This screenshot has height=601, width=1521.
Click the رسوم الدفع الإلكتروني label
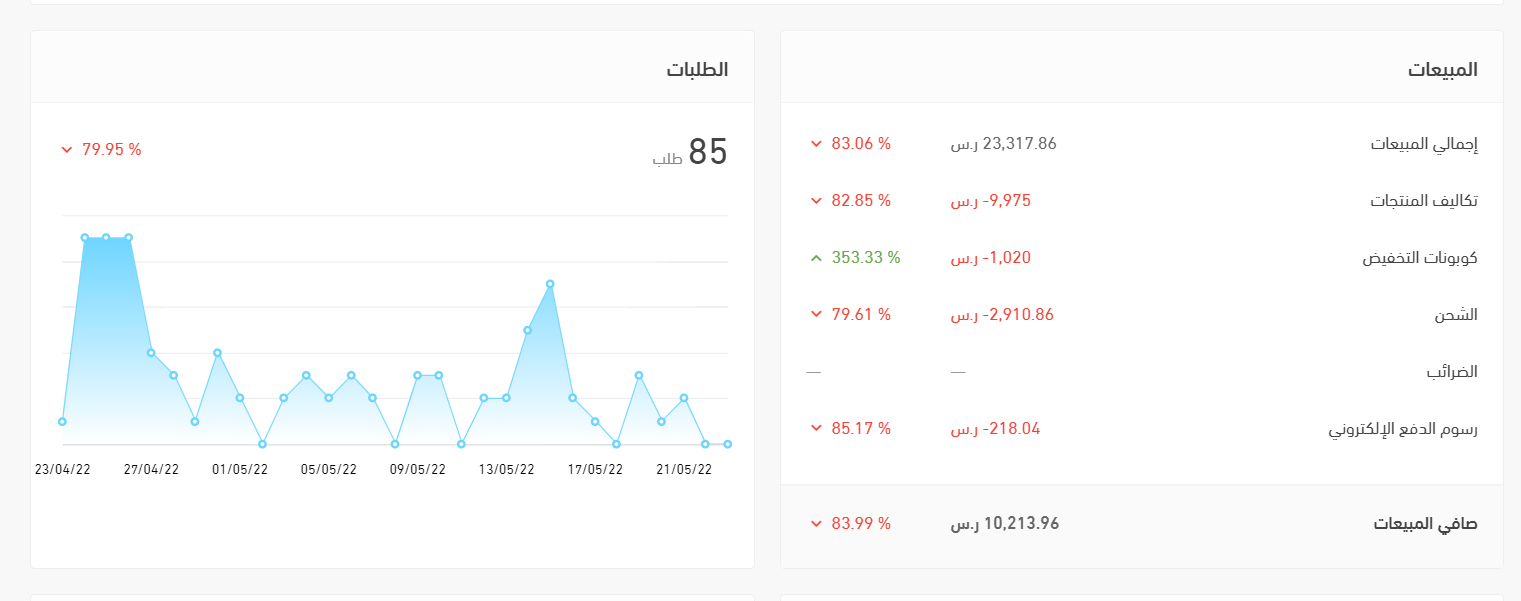pyautogui.click(x=1402, y=429)
